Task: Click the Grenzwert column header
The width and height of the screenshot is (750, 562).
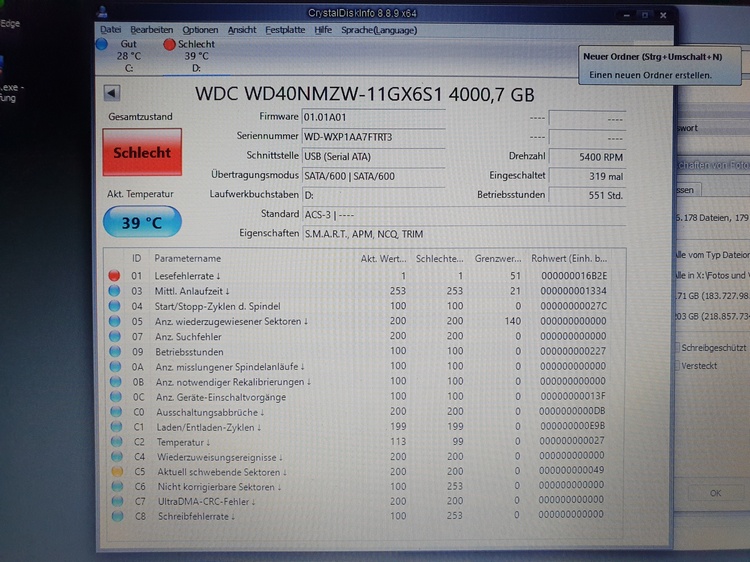Action: [497, 259]
